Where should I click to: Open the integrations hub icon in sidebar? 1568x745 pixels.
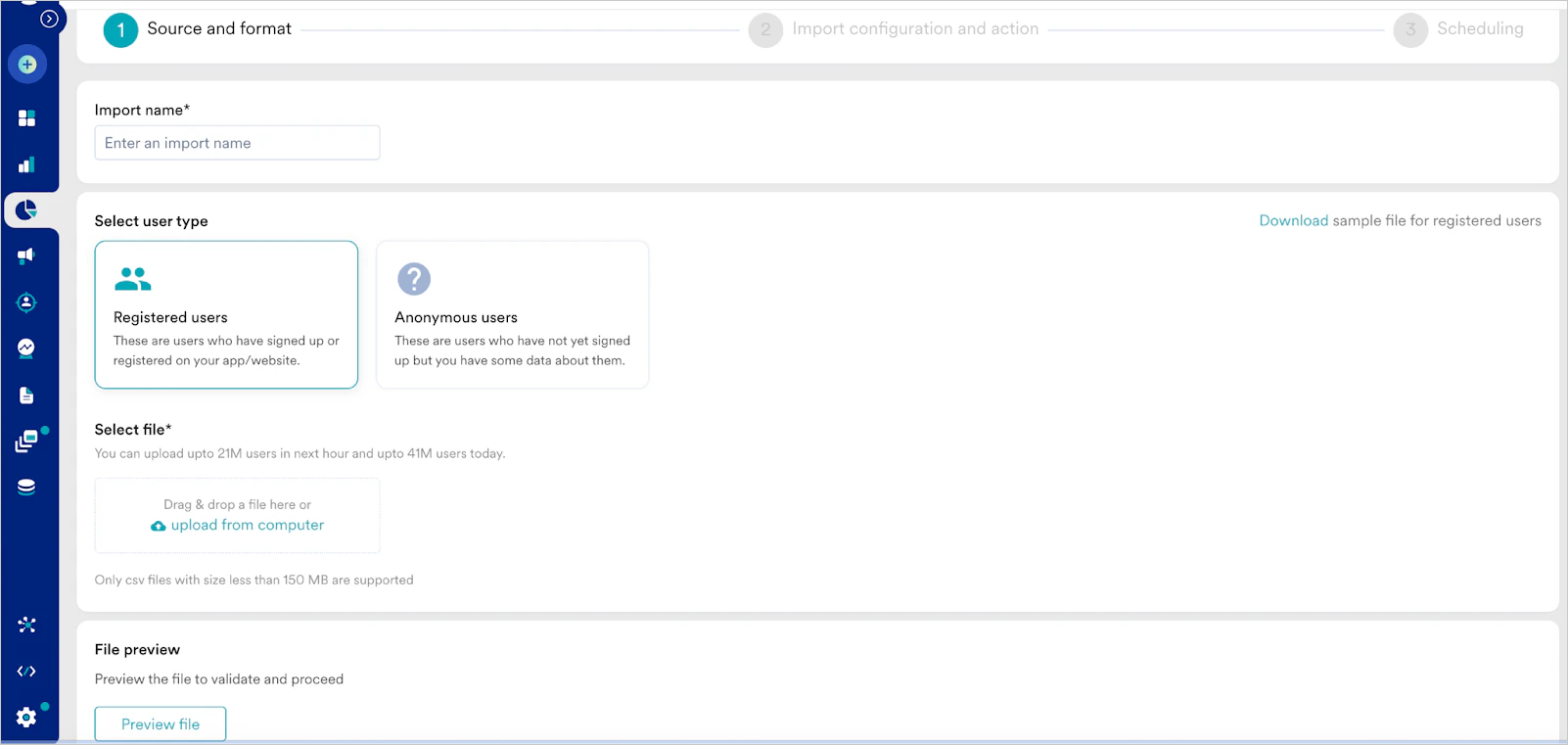27,625
